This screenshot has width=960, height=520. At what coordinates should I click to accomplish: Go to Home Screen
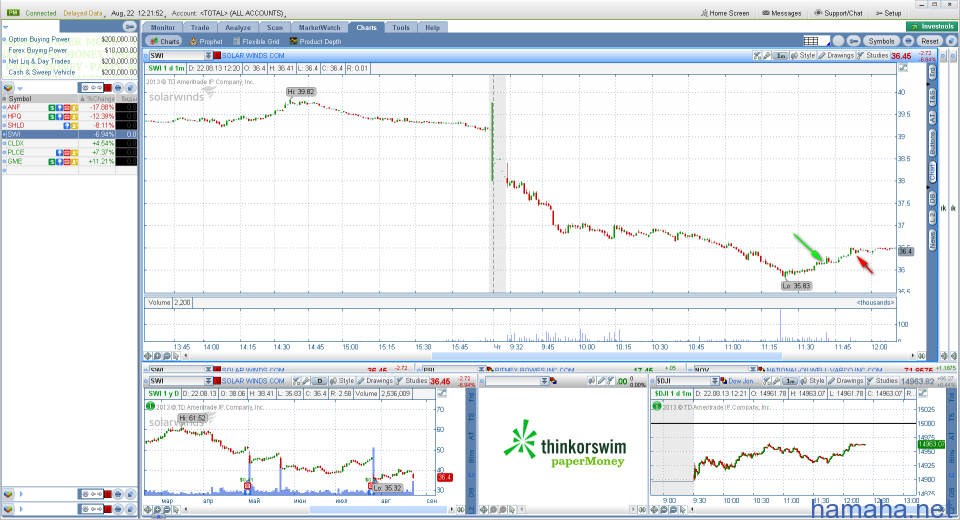click(725, 13)
